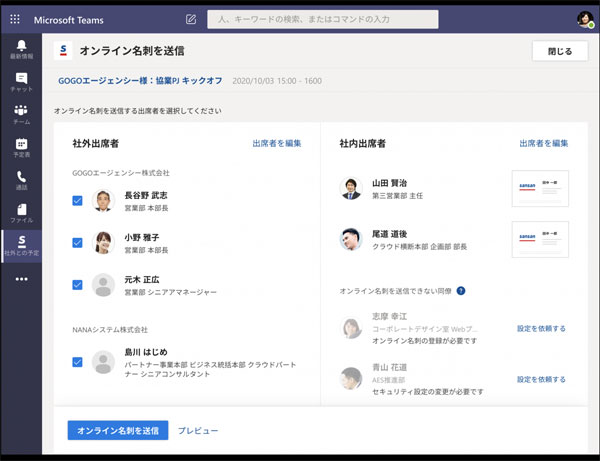Toggle the checkbox for 小野 雅子
The height and width of the screenshot is (461, 600).
77,242
